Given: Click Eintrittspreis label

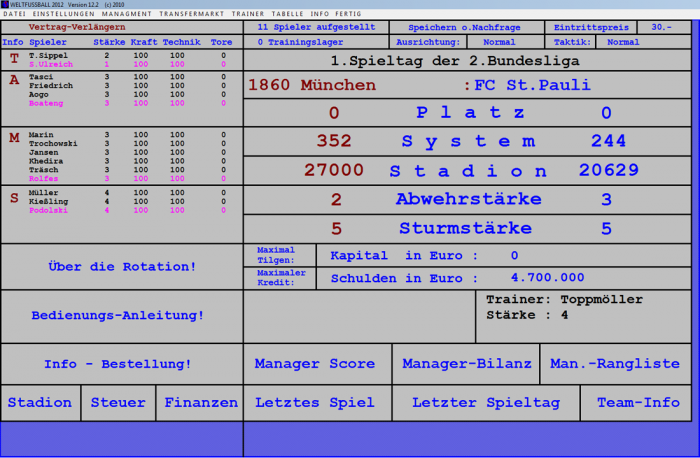Looking at the screenshot, I should tap(591, 27).
